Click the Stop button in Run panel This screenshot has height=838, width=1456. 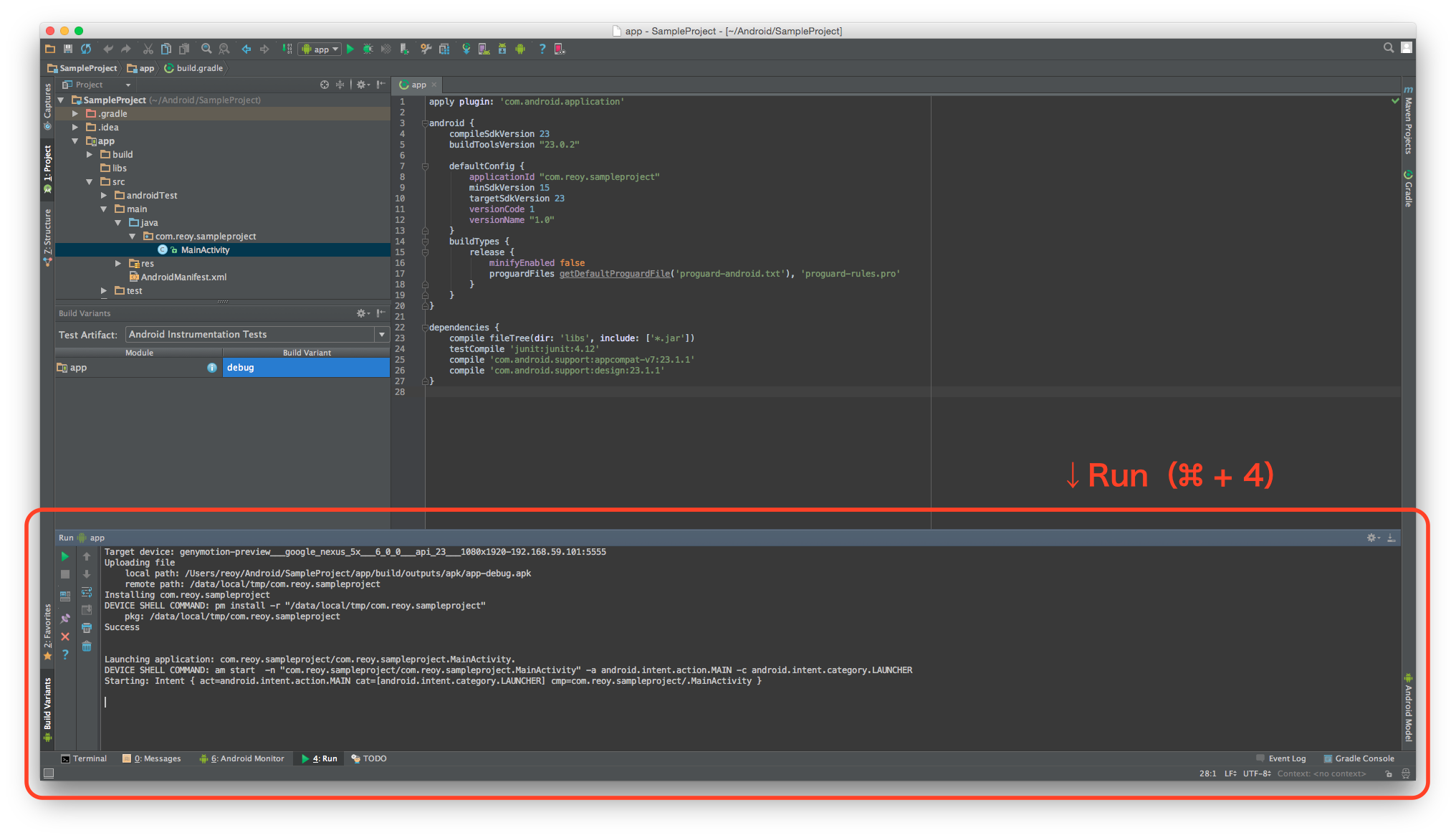click(65, 574)
